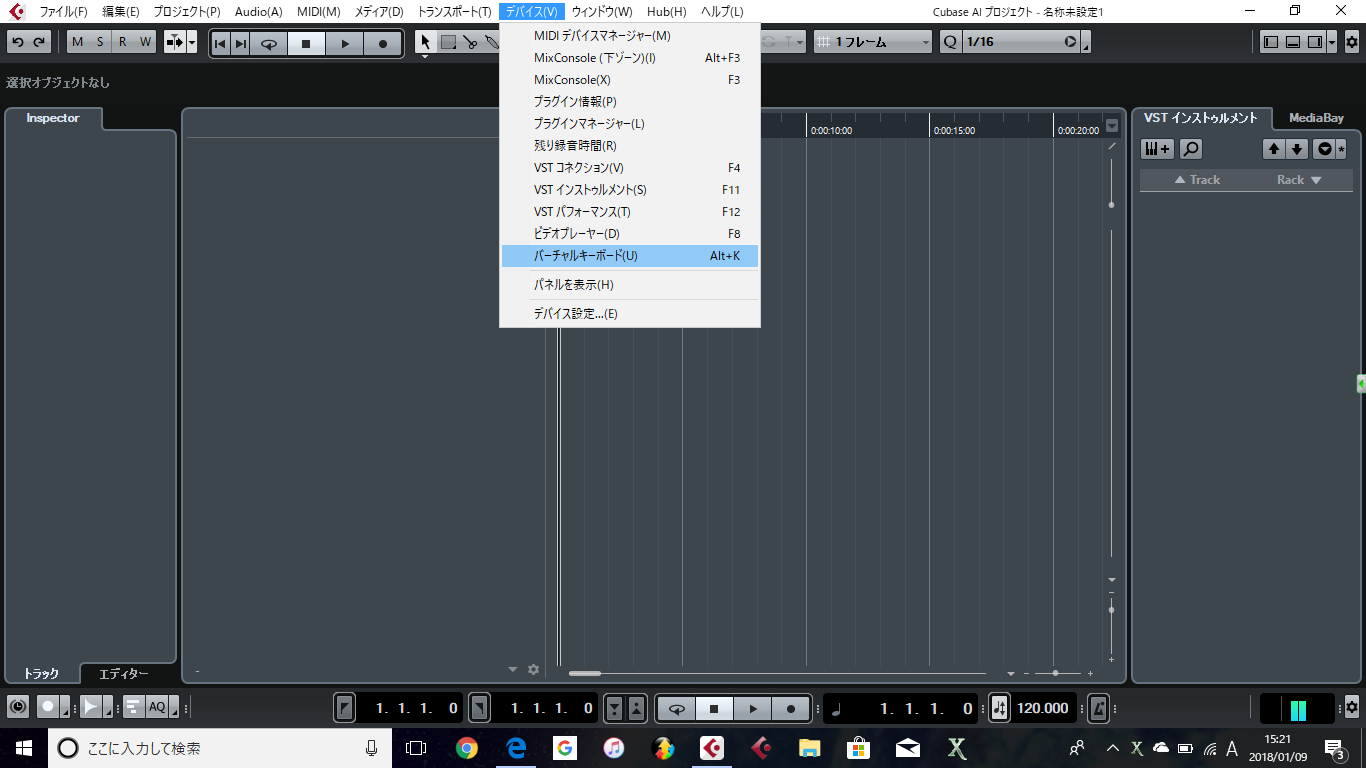The image size is (1366, 768).
Task: Choose VST インストゥルメント(S) menu entry
Action: pyautogui.click(x=630, y=190)
